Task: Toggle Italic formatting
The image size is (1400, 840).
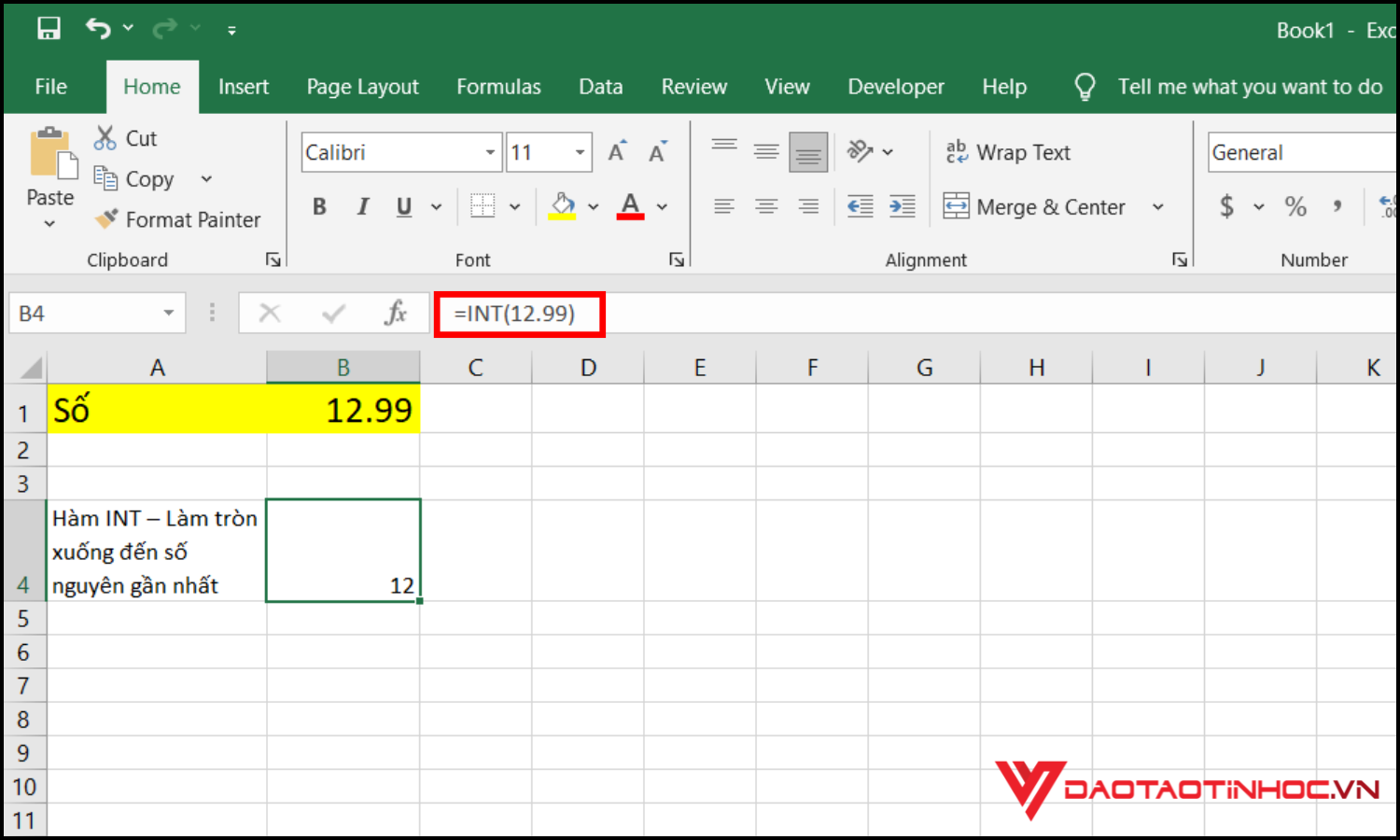Action: click(362, 206)
